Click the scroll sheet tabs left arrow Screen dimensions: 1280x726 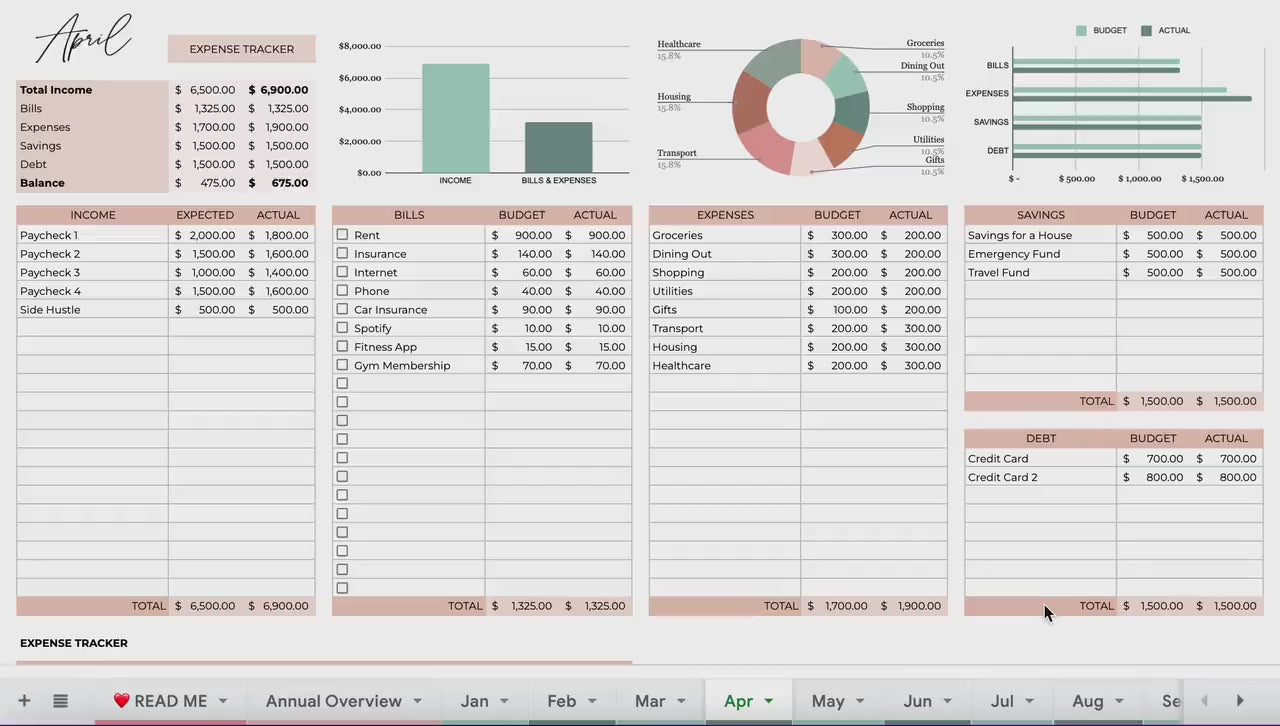point(1204,701)
